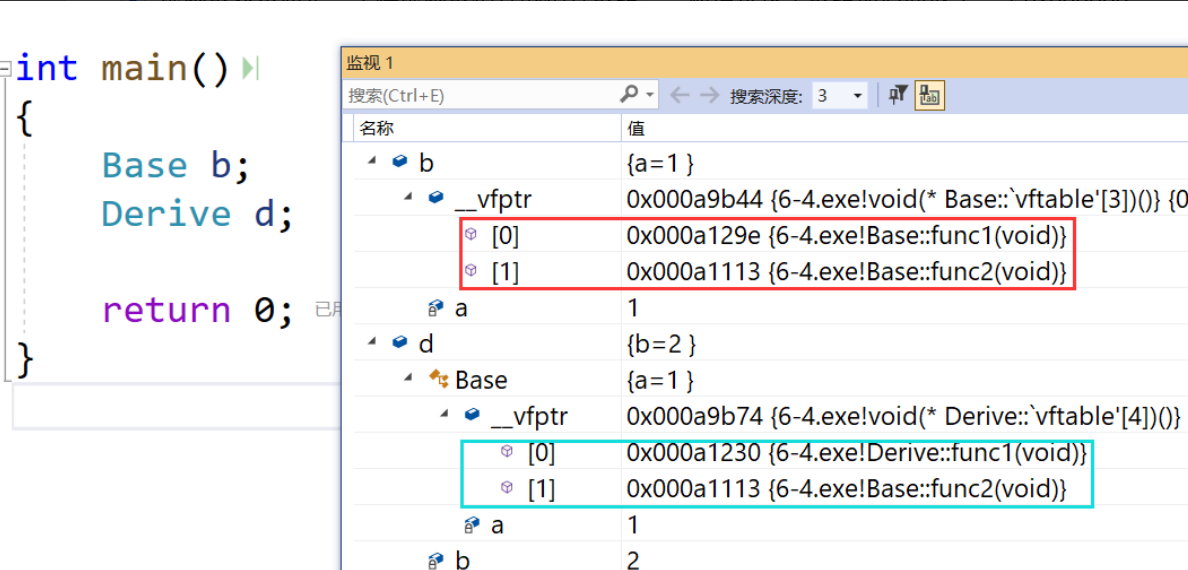
Task: Click the purple cube icon of Derive::func1 [0] row
Action: (x=507, y=453)
